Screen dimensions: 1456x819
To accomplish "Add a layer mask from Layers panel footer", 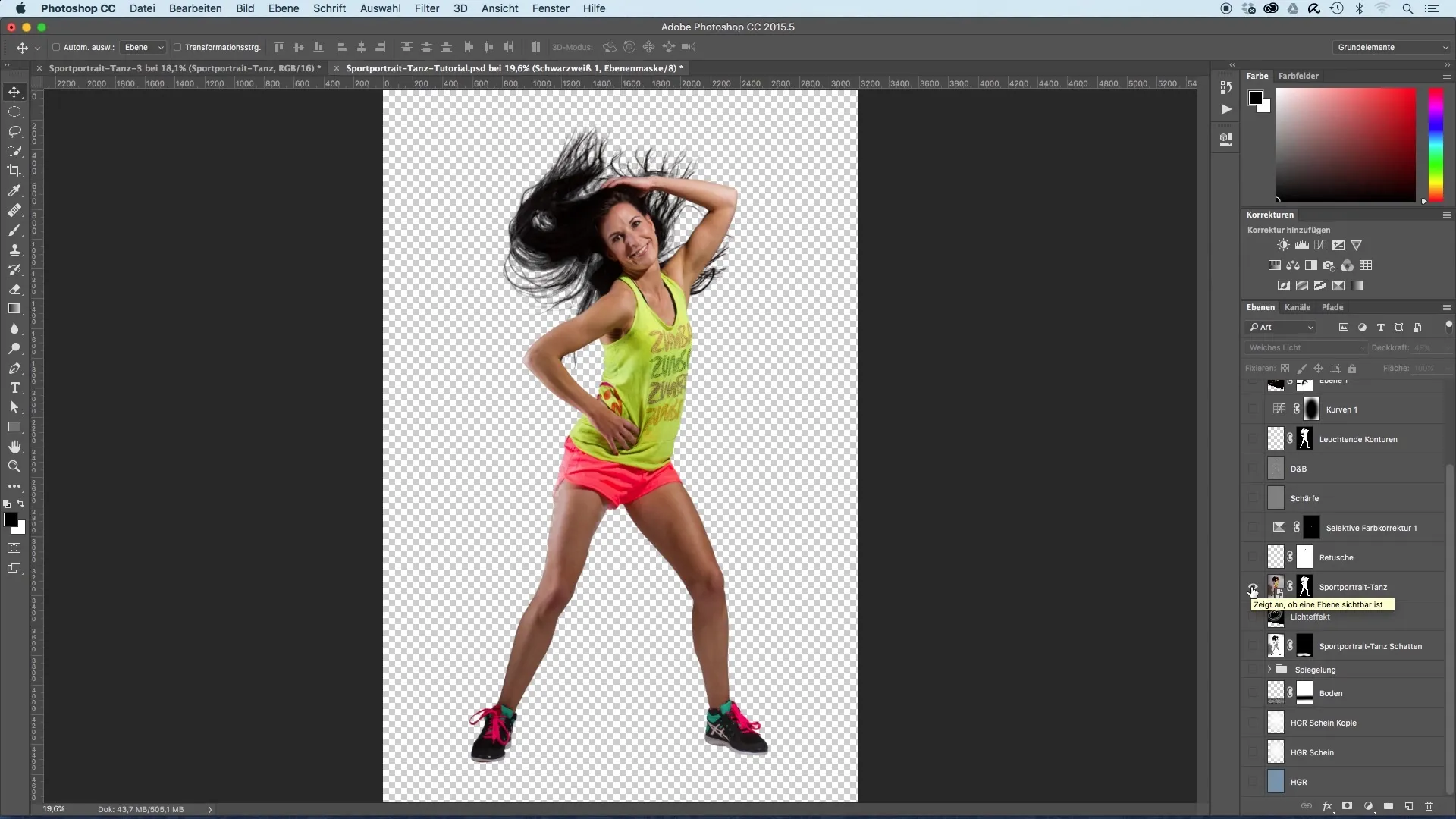I will pyautogui.click(x=1348, y=806).
